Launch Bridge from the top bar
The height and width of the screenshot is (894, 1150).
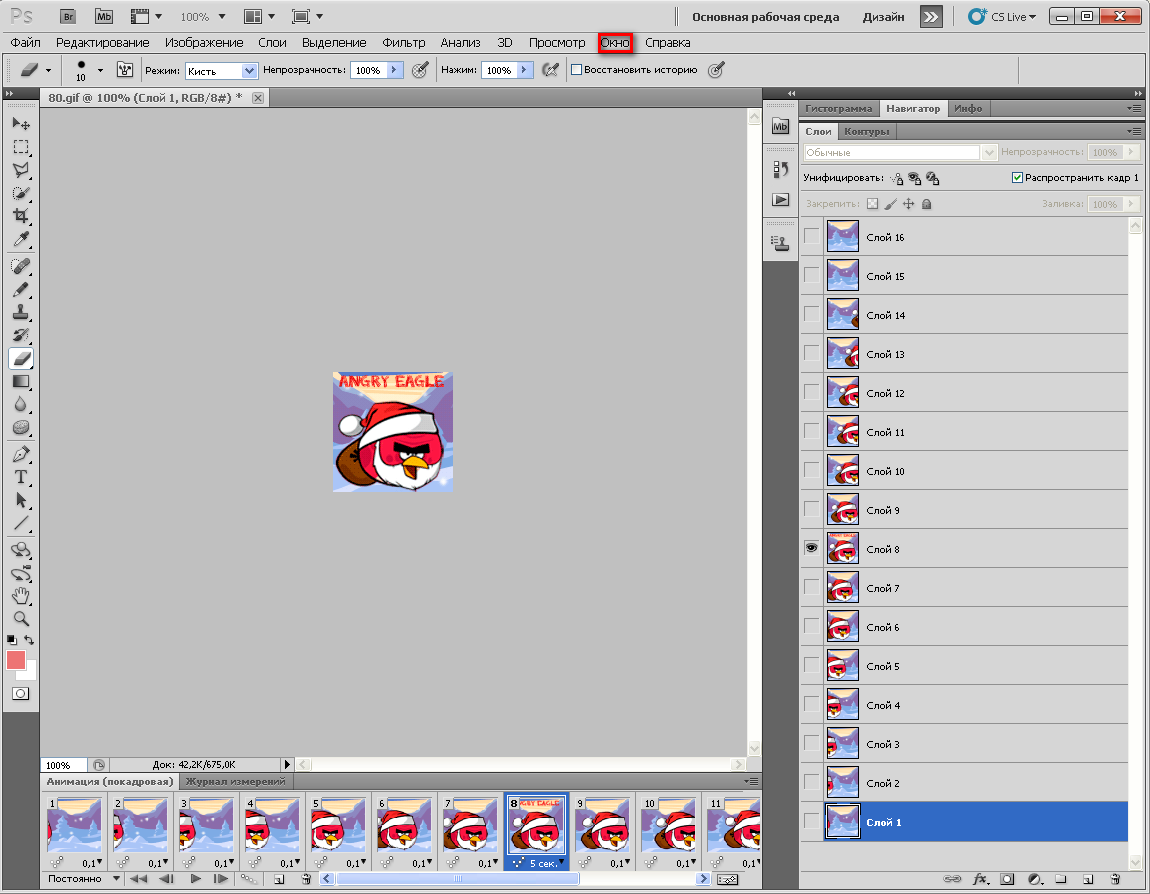(x=68, y=16)
